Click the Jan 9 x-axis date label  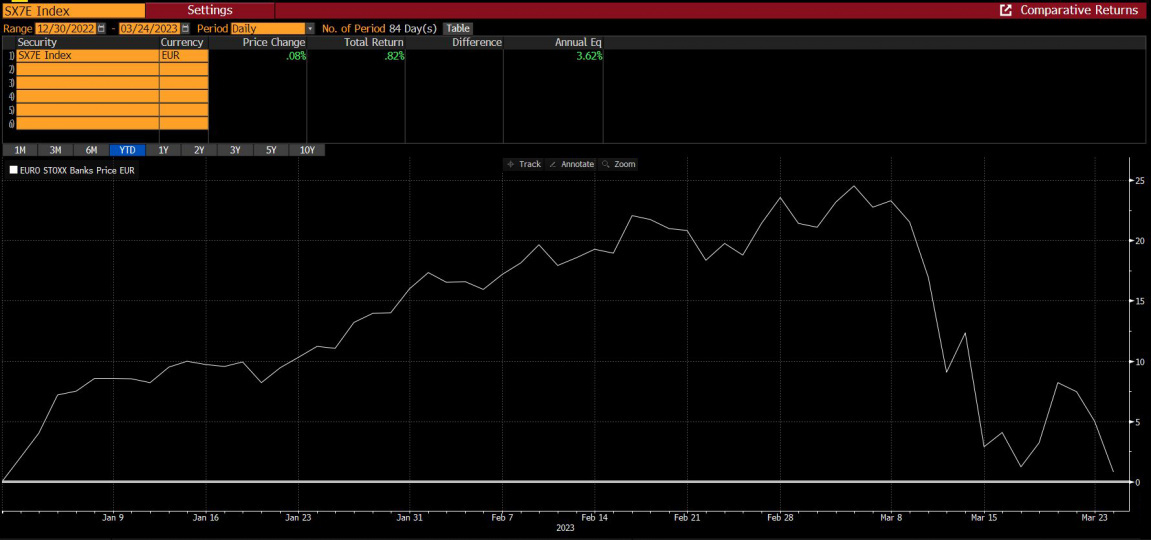(112, 517)
